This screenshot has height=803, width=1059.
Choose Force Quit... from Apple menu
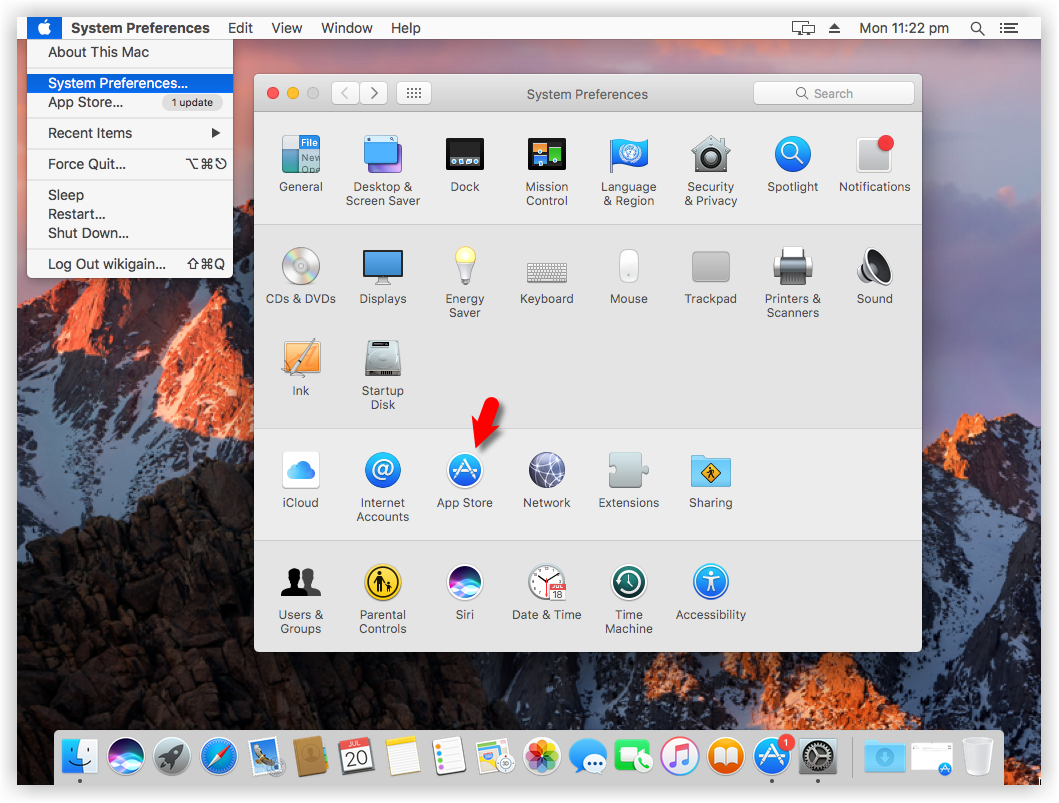coord(130,164)
